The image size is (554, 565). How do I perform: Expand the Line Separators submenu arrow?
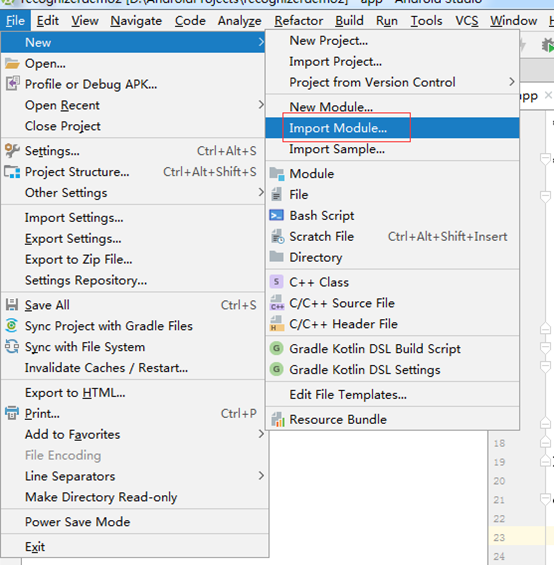click(x=261, y=476)
